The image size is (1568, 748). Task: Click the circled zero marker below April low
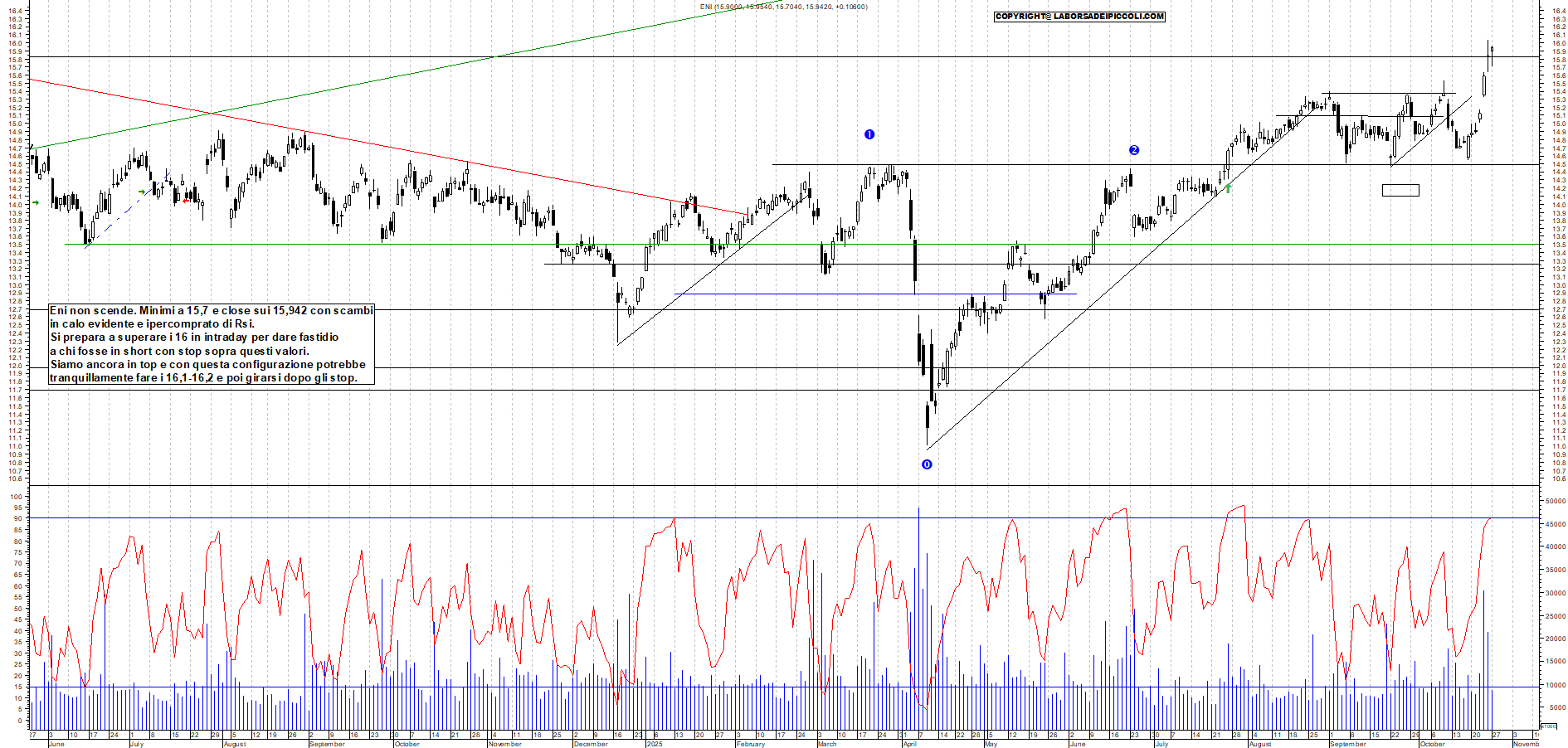pyautogui.click(x=926, y=465)
